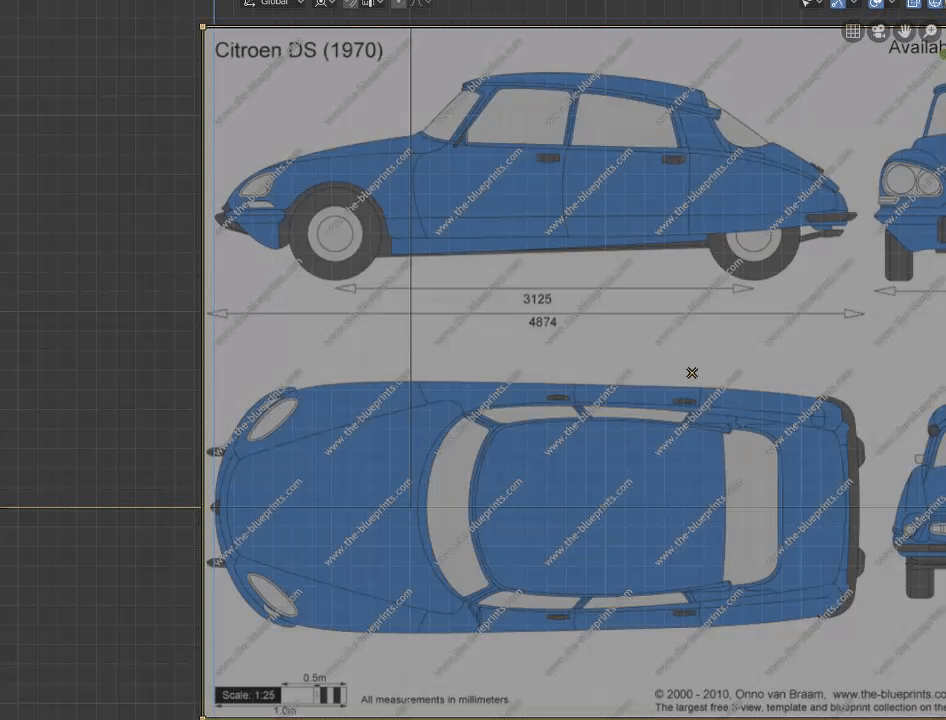Viewport: 946px width, 720px height.
Task: Open the snapping options dropdown
Action: 372,2
